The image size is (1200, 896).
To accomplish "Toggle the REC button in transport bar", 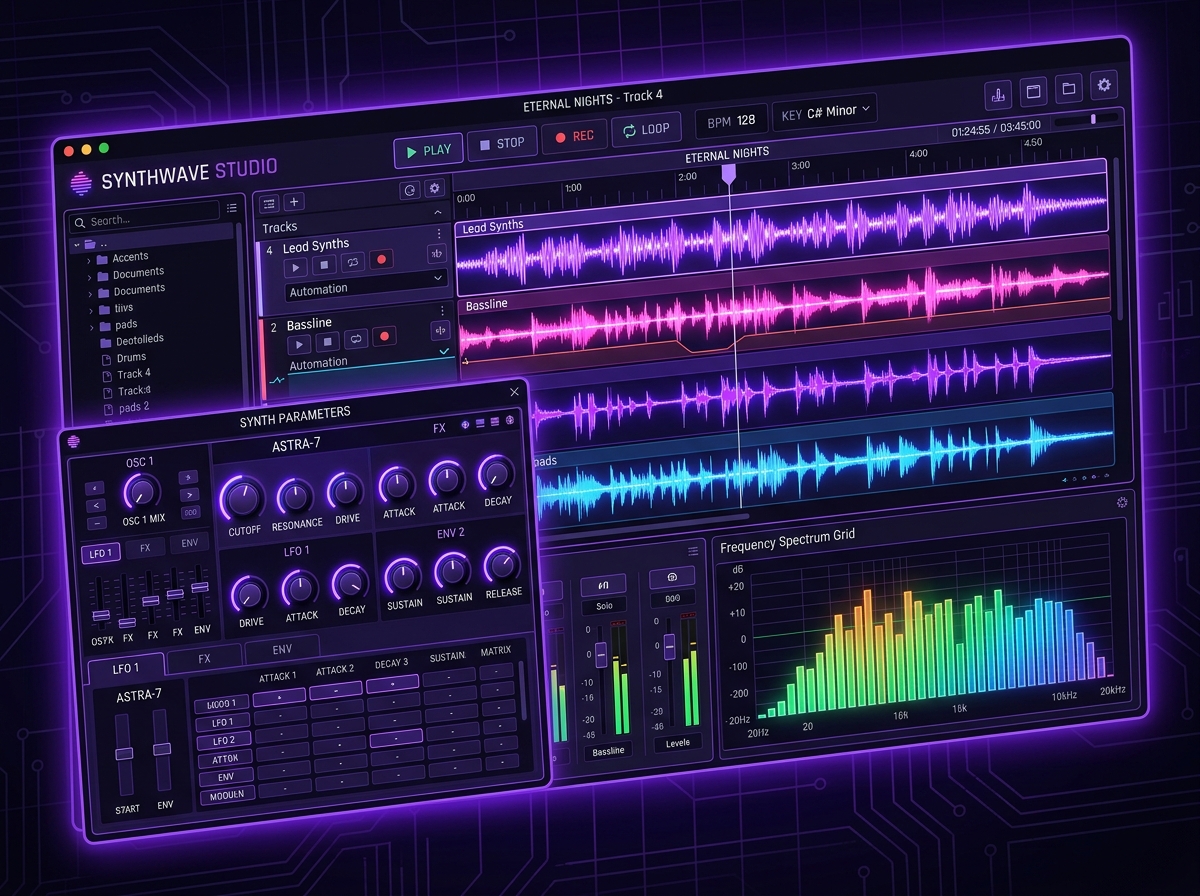I will [574, 136].
